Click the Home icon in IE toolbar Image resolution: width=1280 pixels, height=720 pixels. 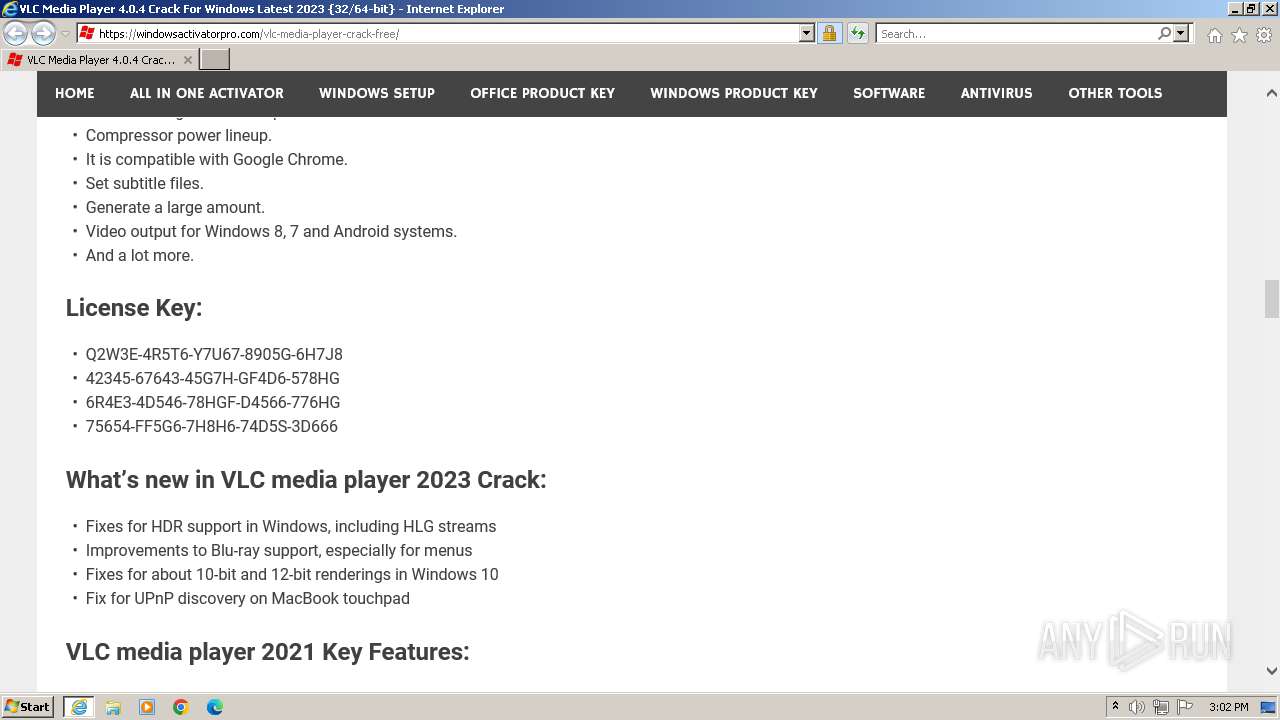click(x=1214, y=35)
